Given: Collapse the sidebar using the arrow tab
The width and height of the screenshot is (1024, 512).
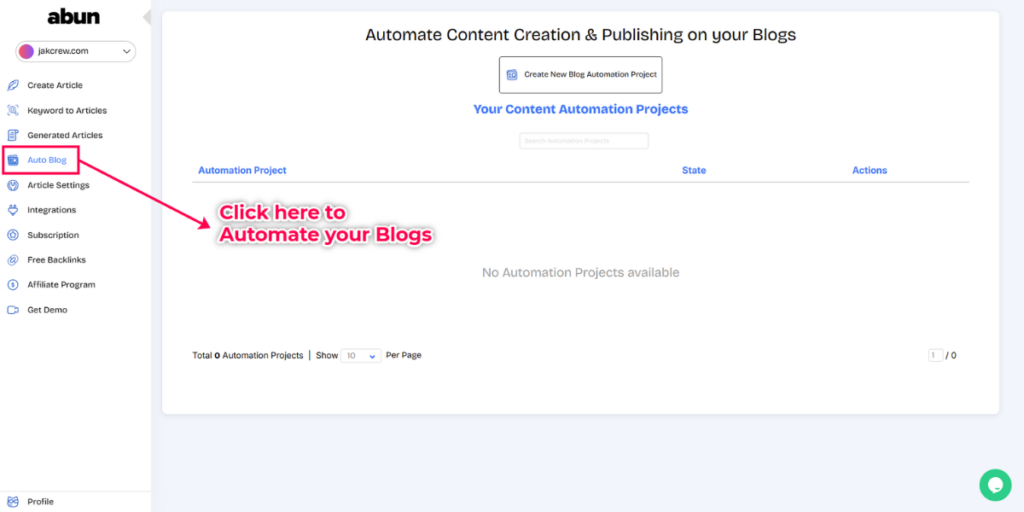Looking at the screenshot, I should [x=147, y=17].
